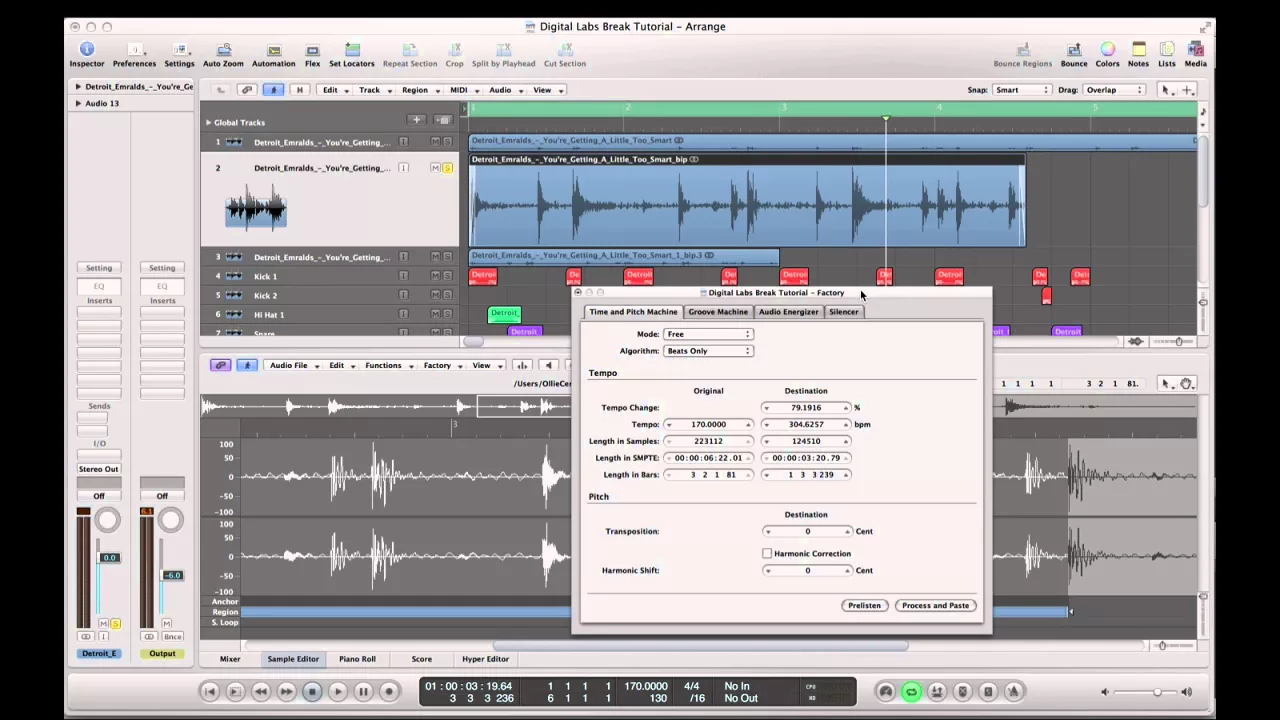Image resolution: width=1280 pixels, height=720 pixels.
Task: Switch to the Groove Machine tab
Action: 717,312
